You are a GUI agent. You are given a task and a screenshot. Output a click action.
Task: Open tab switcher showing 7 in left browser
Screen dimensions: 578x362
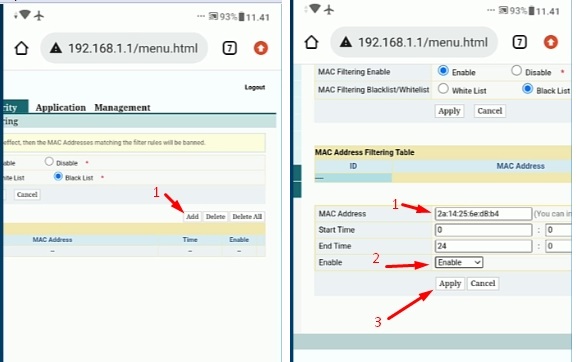point(229,48)
